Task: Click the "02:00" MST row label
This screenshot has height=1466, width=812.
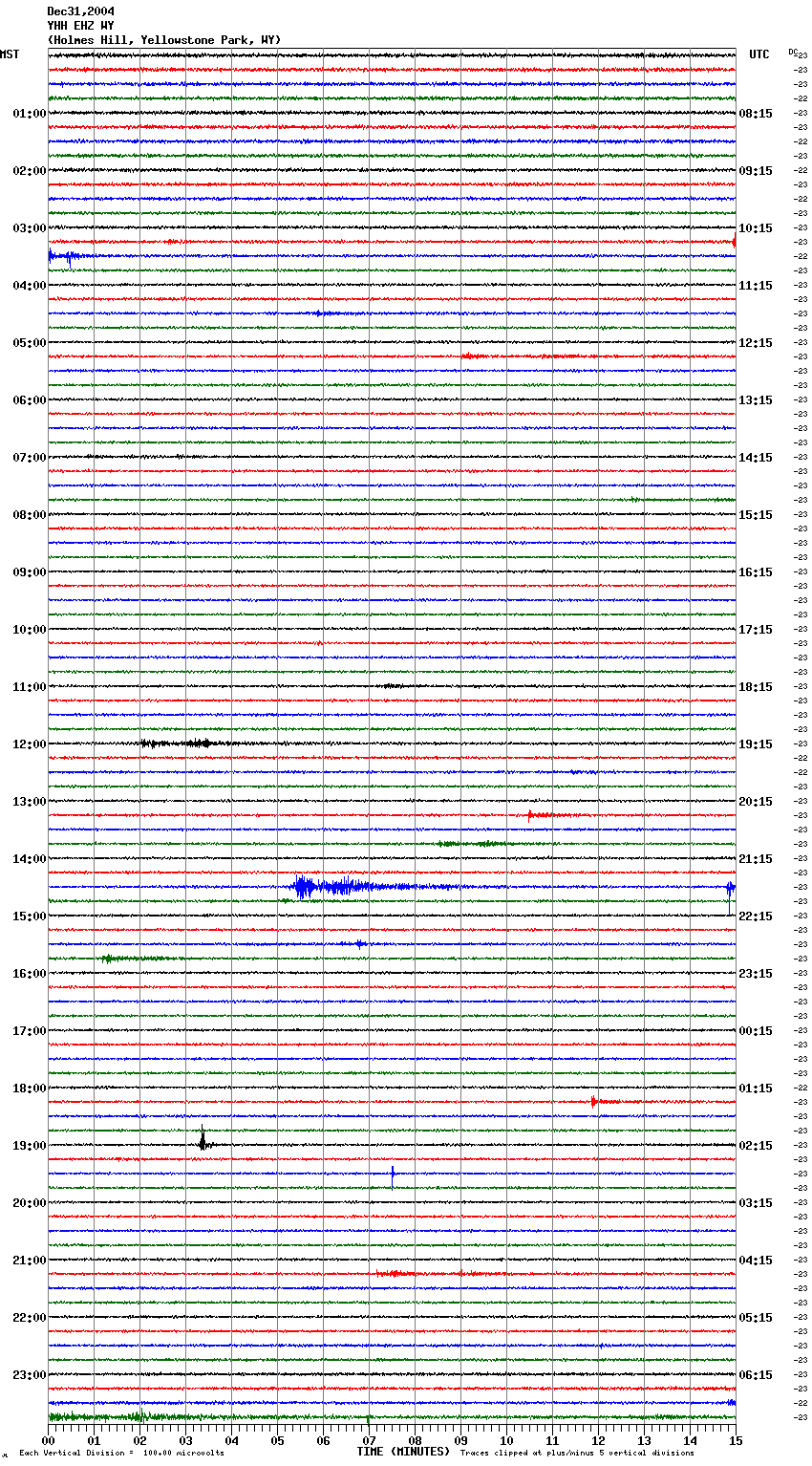Action: [x=30, y=171]
